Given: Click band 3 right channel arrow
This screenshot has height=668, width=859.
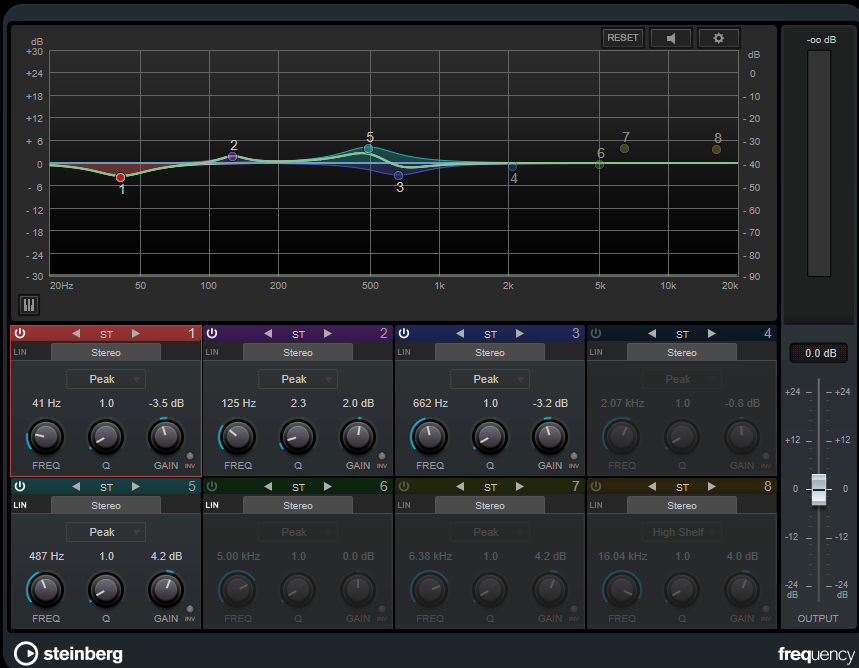Looking at the screenshot, I should [519, 334].
